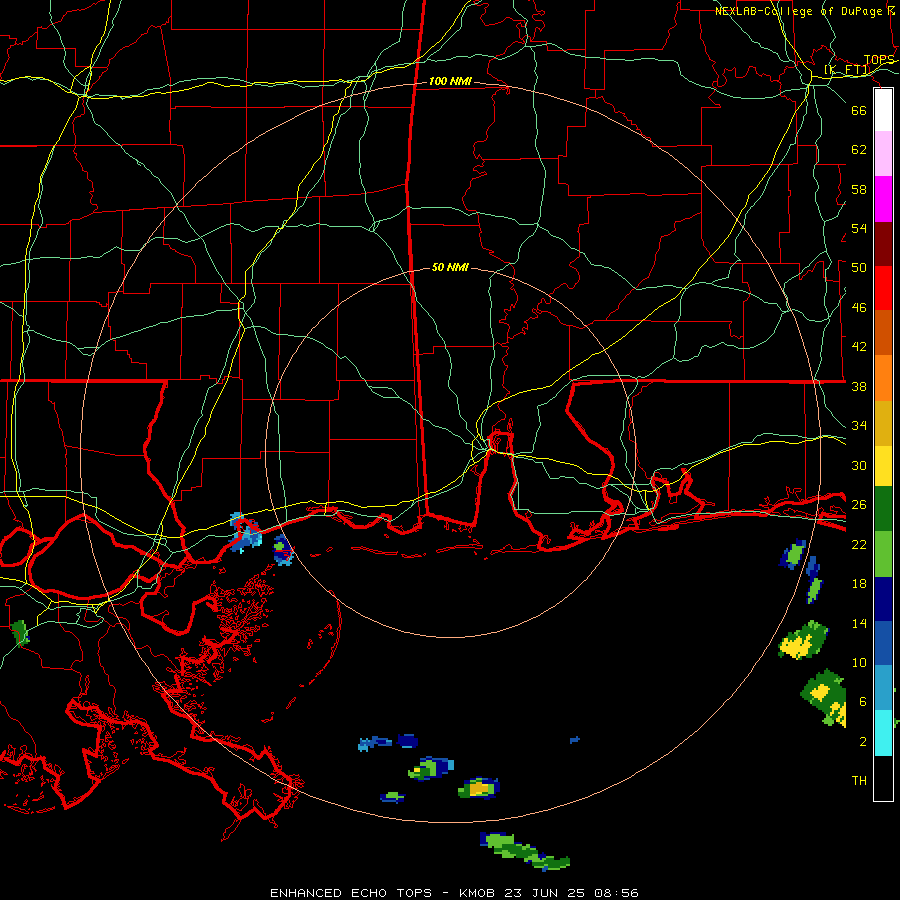Click the light green swatch on the scale

[x=883, y=554]
